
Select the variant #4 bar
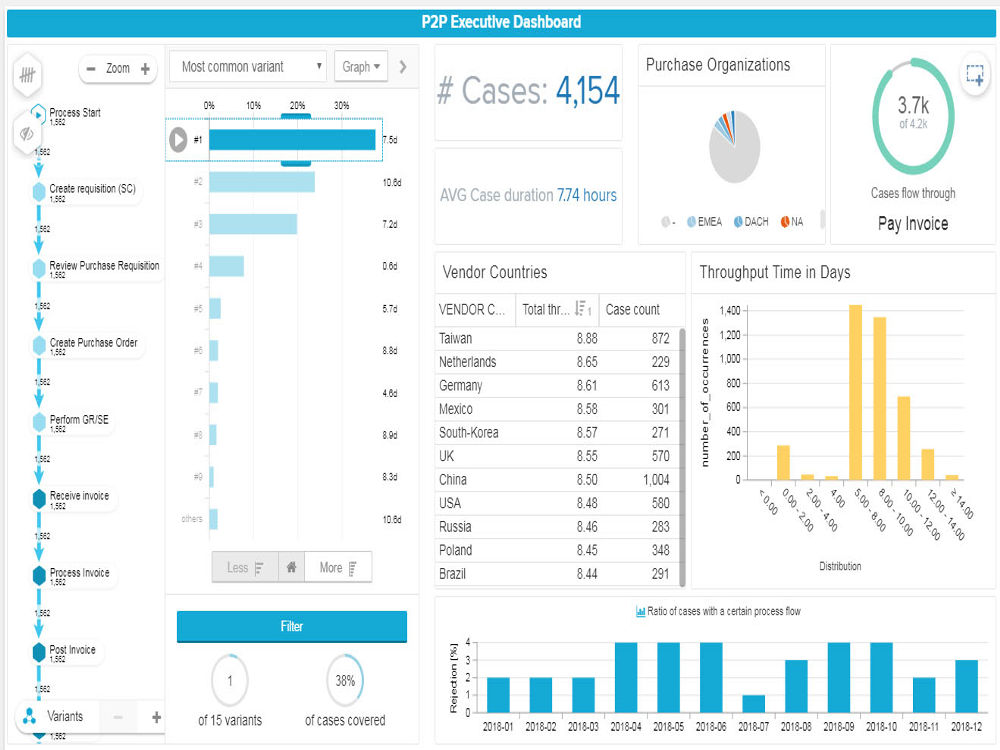coord(226,266)
